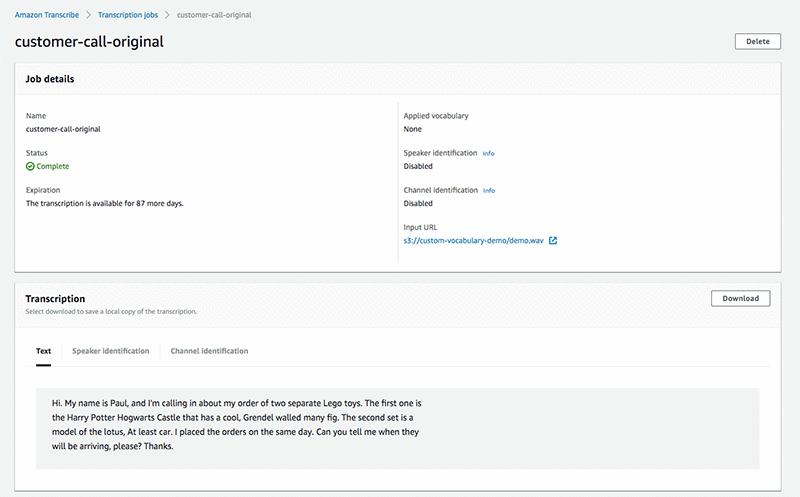The height and width of the screenshot is (497, 800).
Task: Open Info next to Speaker identification
Action: tap(488, 154)
